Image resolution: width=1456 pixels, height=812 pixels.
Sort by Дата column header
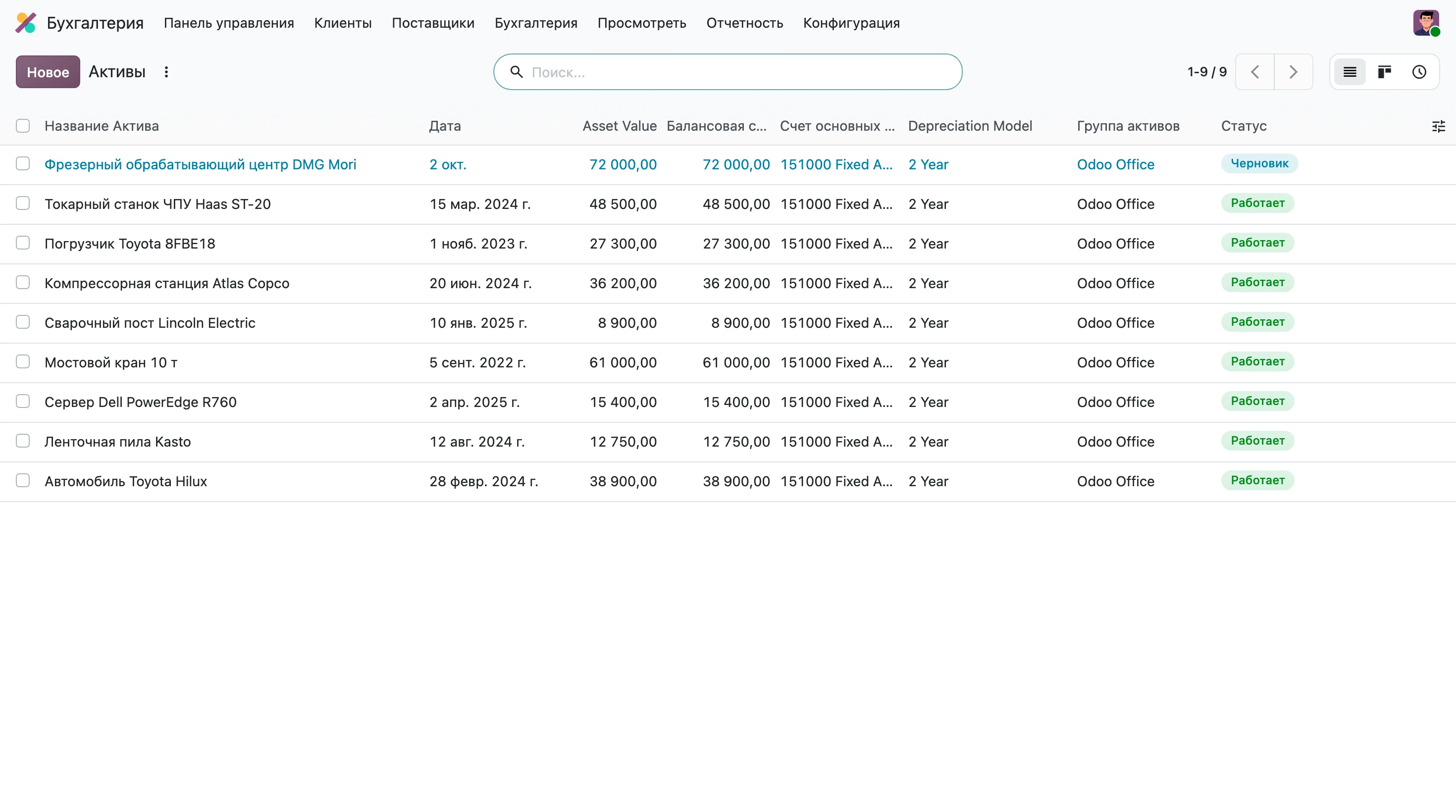(445, 126)
